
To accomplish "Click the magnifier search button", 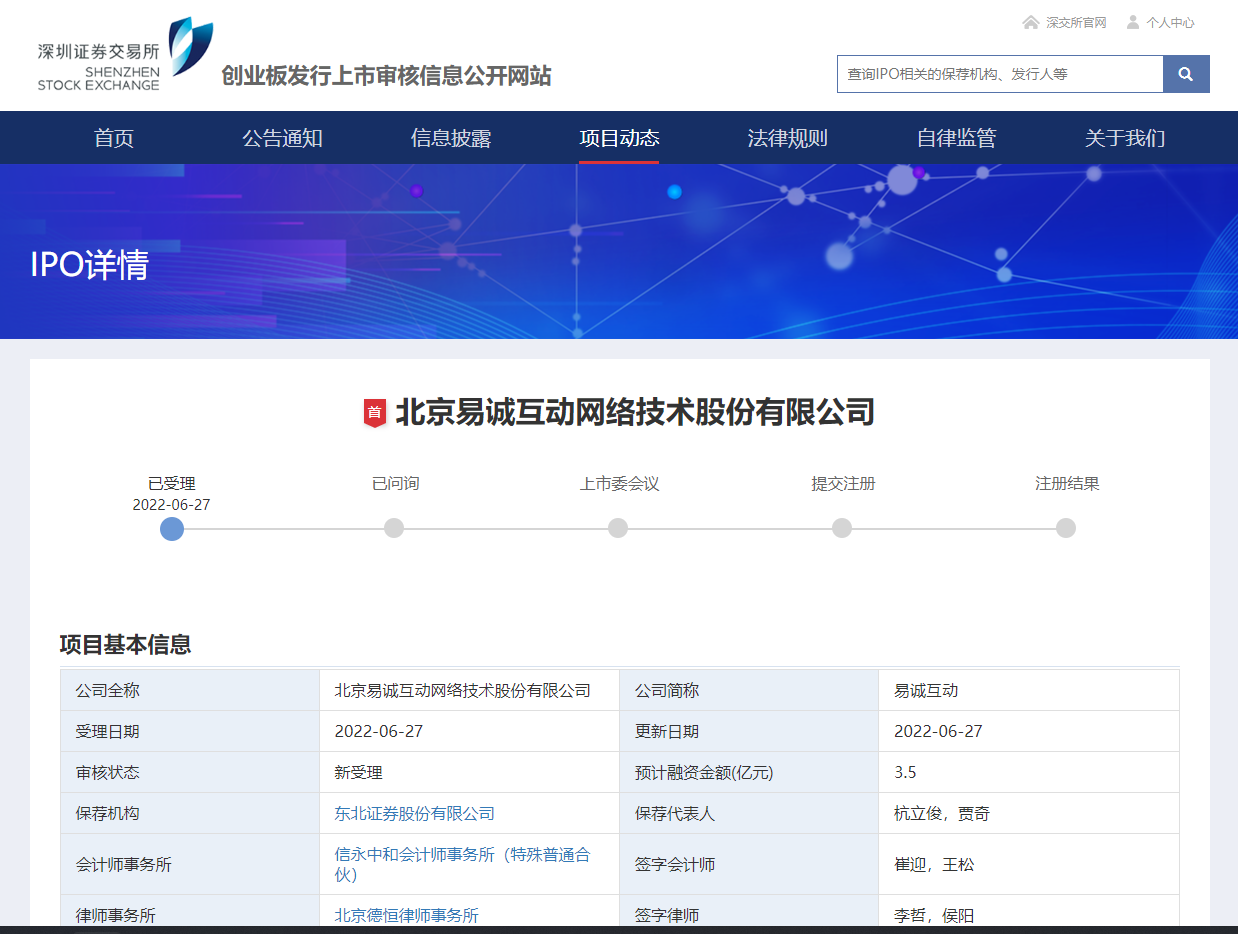I will (x=1186, y=74).
